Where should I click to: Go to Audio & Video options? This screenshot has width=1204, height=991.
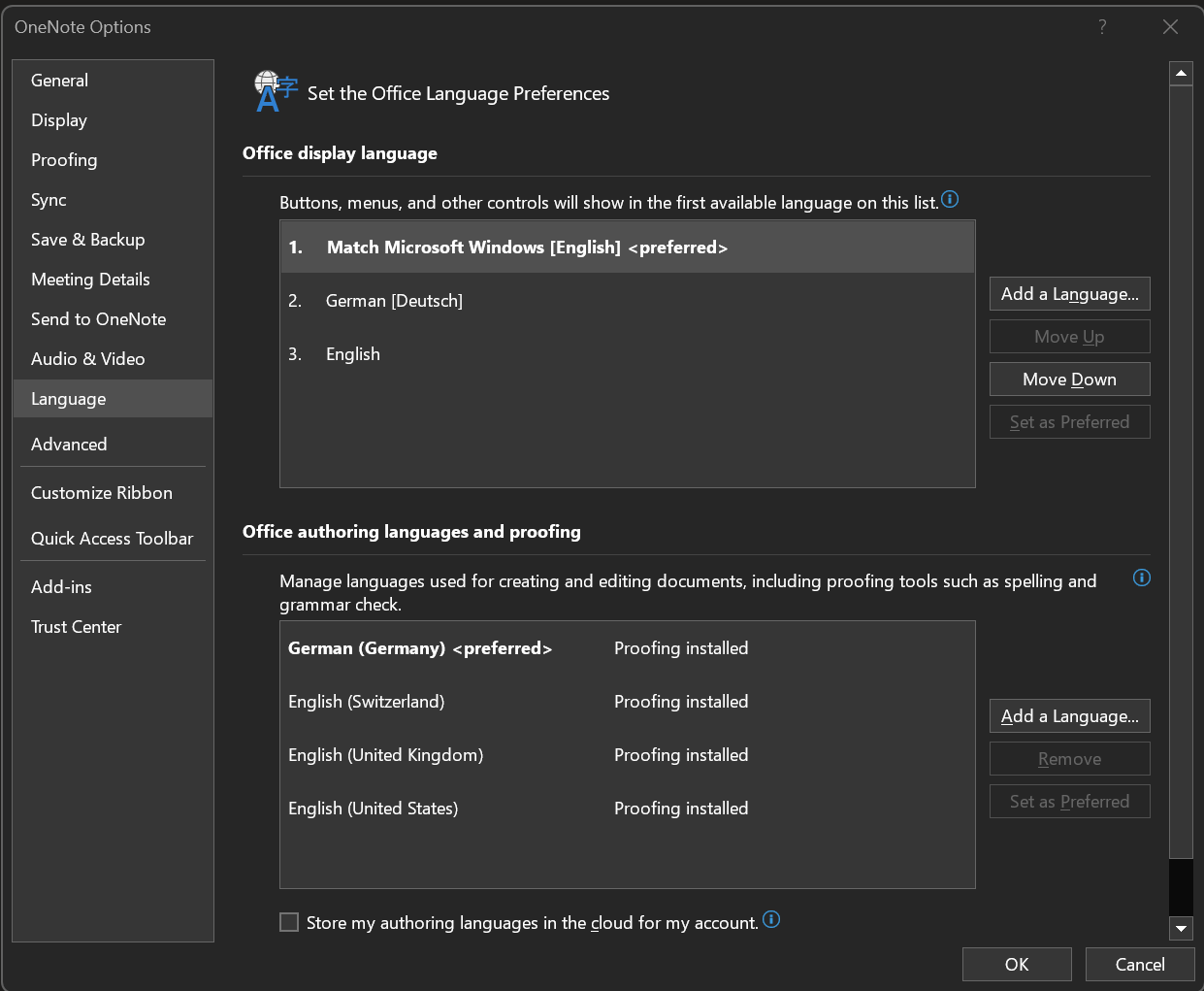click(113, 359)
